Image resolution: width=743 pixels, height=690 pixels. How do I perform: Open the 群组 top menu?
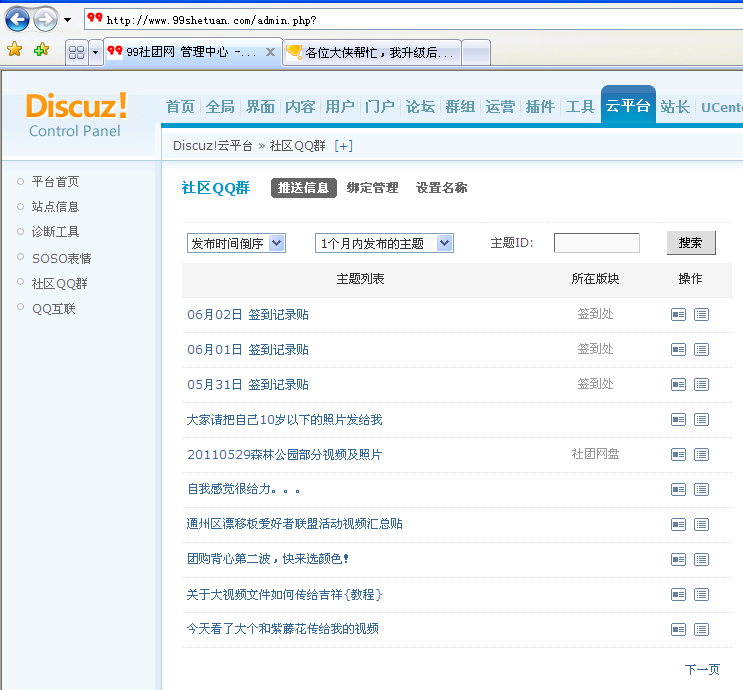[x=460, y=107]
